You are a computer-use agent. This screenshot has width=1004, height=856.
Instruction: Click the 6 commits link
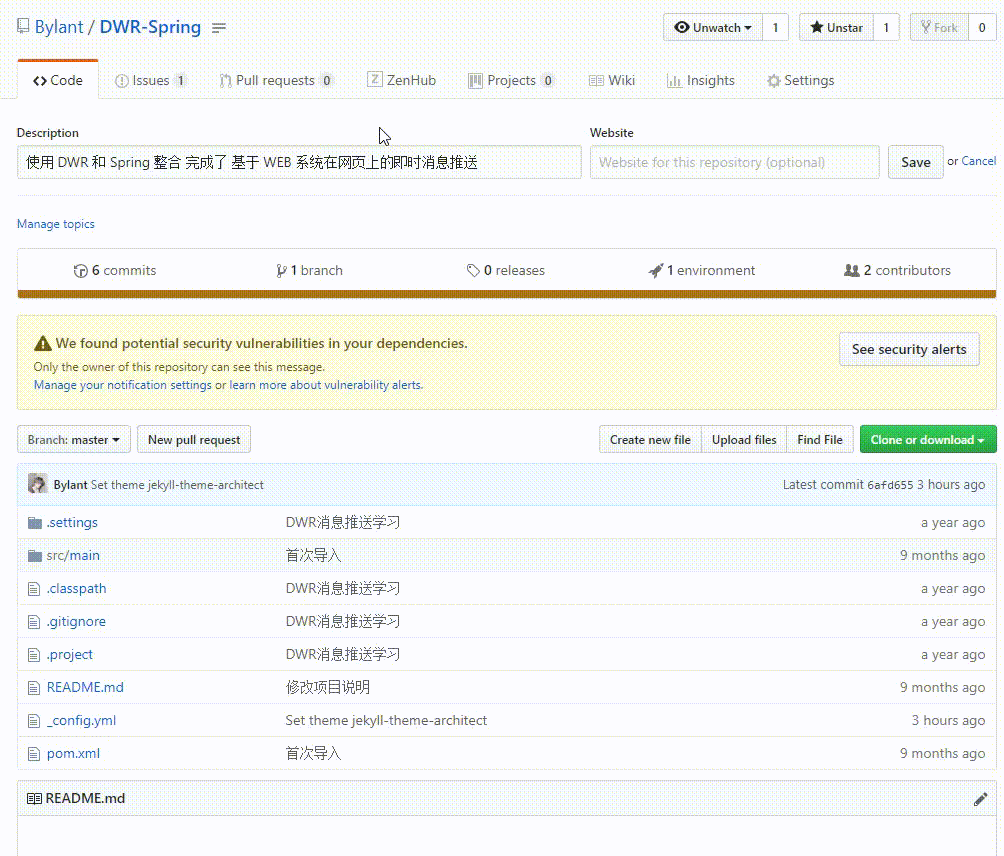115,270
